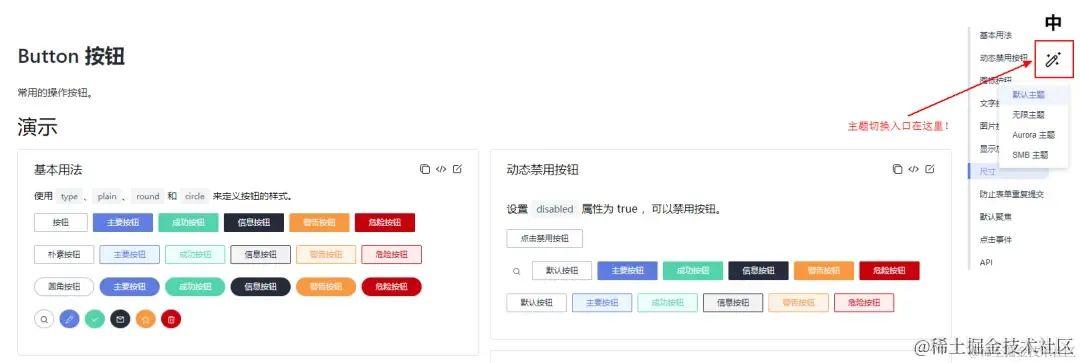
Task: Click the blue circular pencil edit button
Action: click(70, 319)
